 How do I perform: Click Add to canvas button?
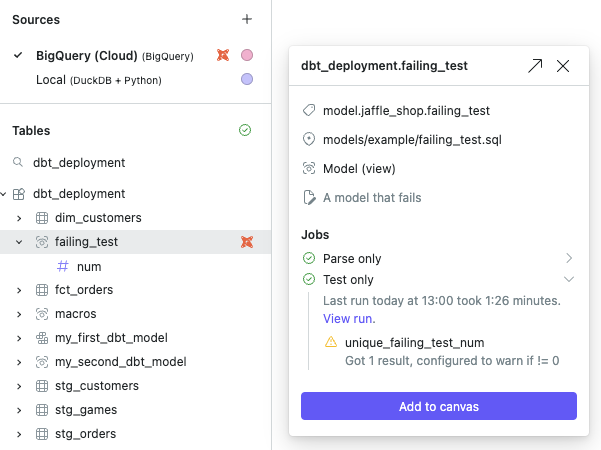439,406
